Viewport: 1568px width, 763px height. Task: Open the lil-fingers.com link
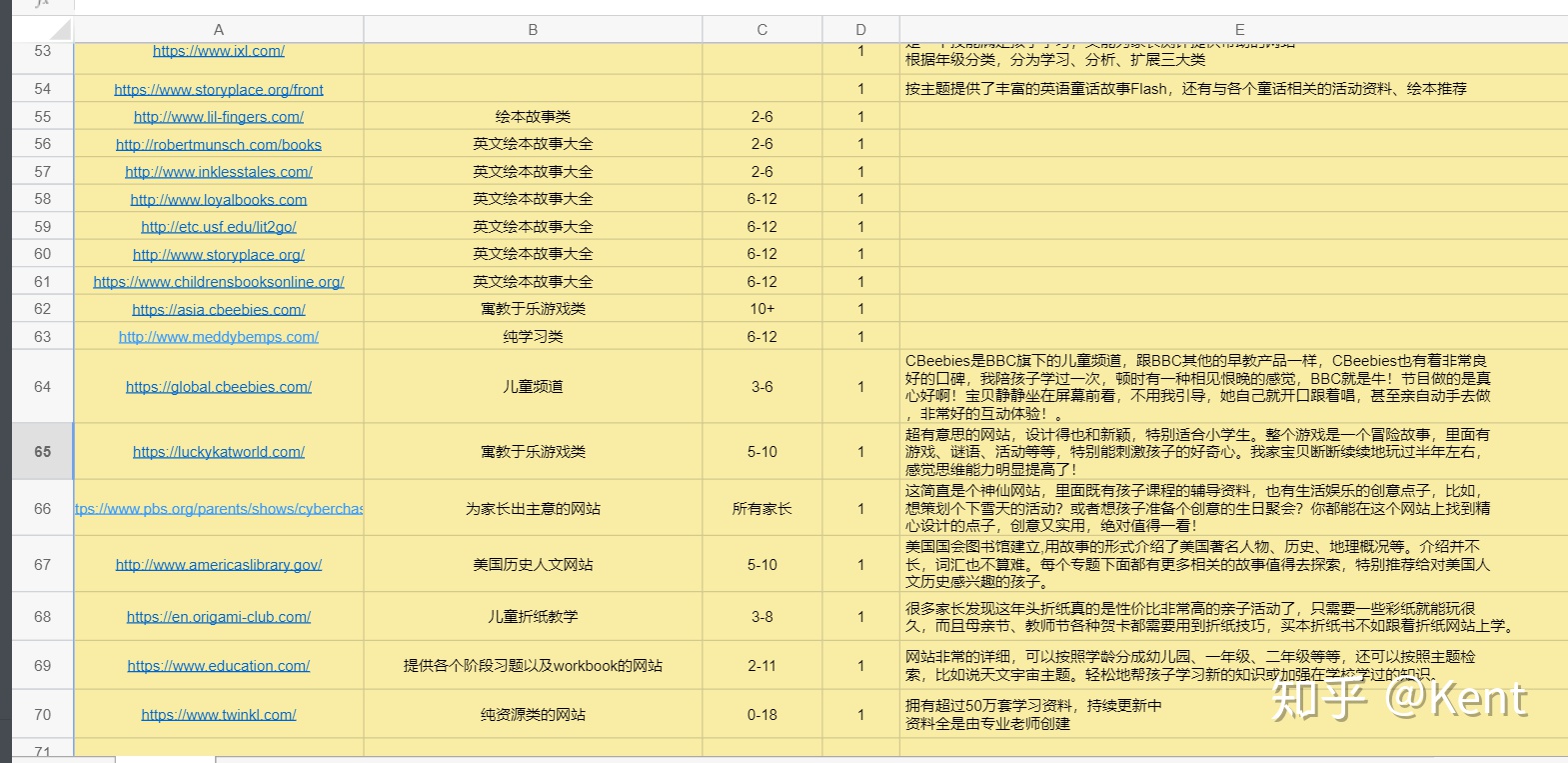point(218,117)
